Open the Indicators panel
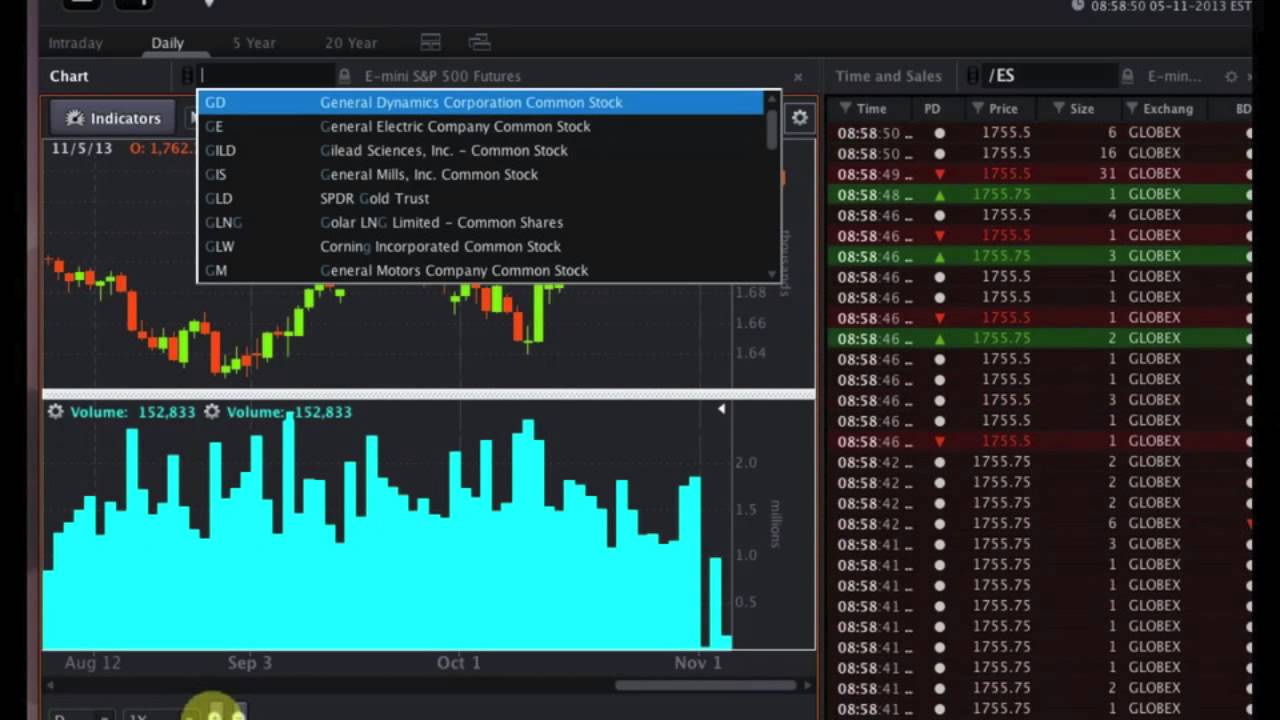The height and width of the screenshot is (720, 1280). [112, 118]
